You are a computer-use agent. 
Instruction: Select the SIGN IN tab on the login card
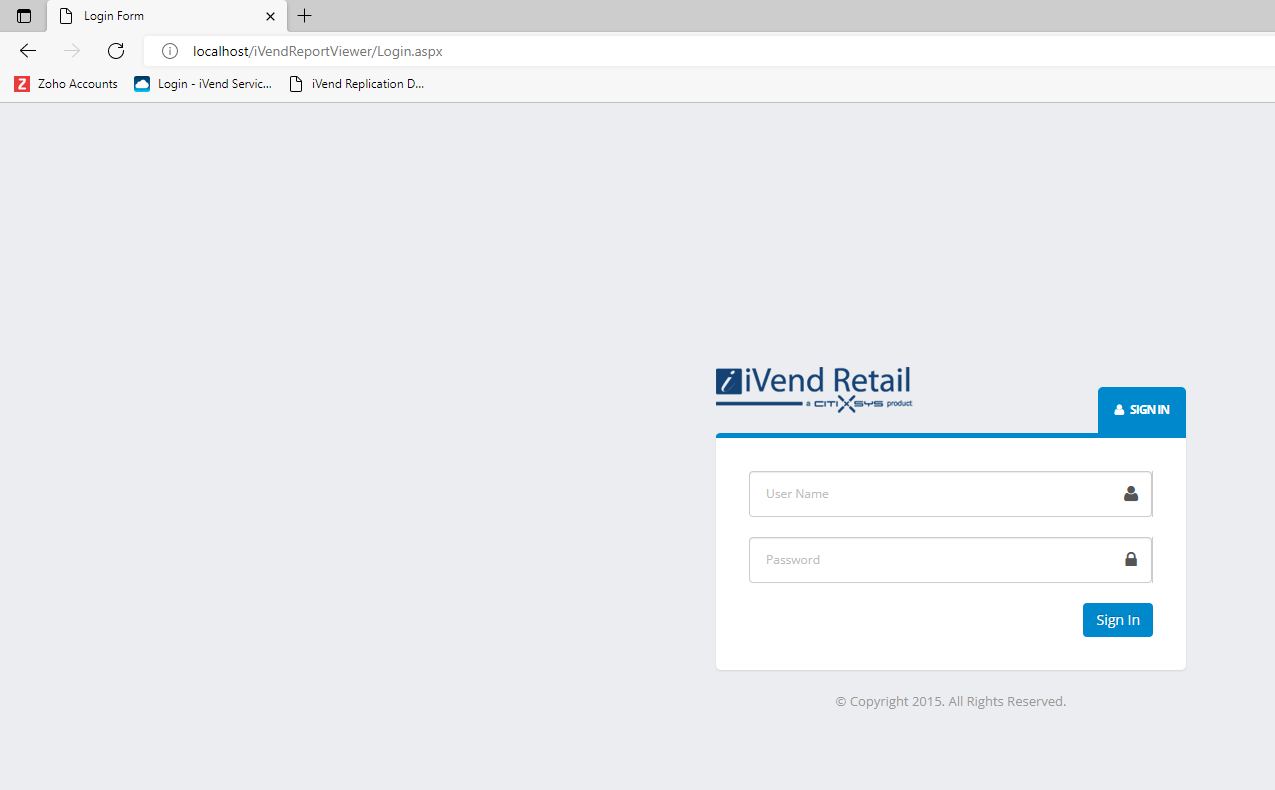(x=1142, y=410)
